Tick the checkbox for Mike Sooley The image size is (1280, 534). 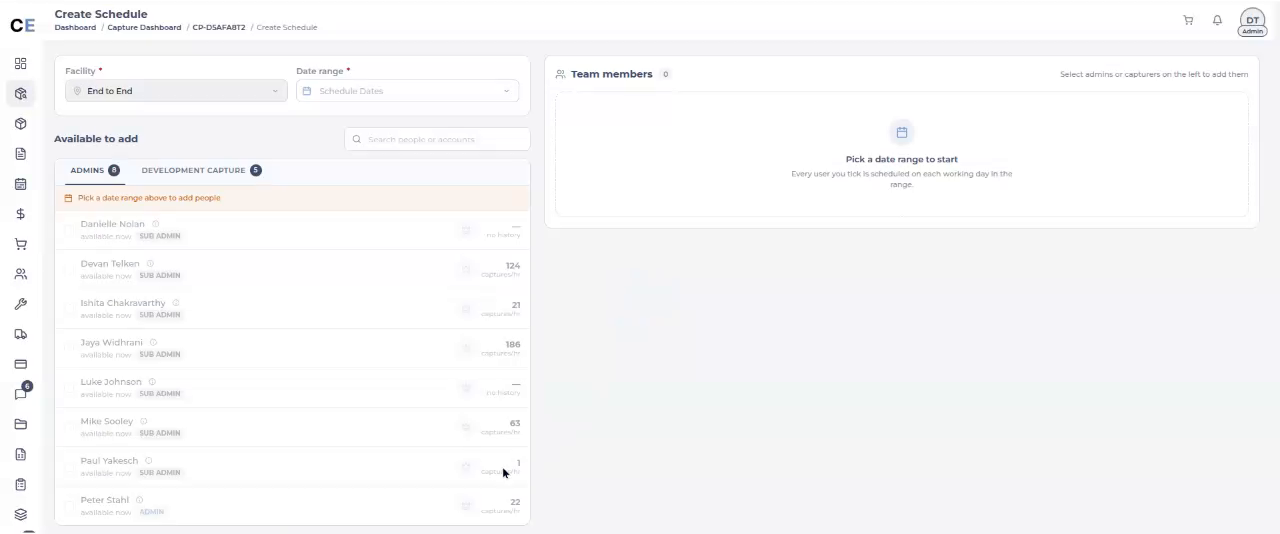click(x=69, y=427)
